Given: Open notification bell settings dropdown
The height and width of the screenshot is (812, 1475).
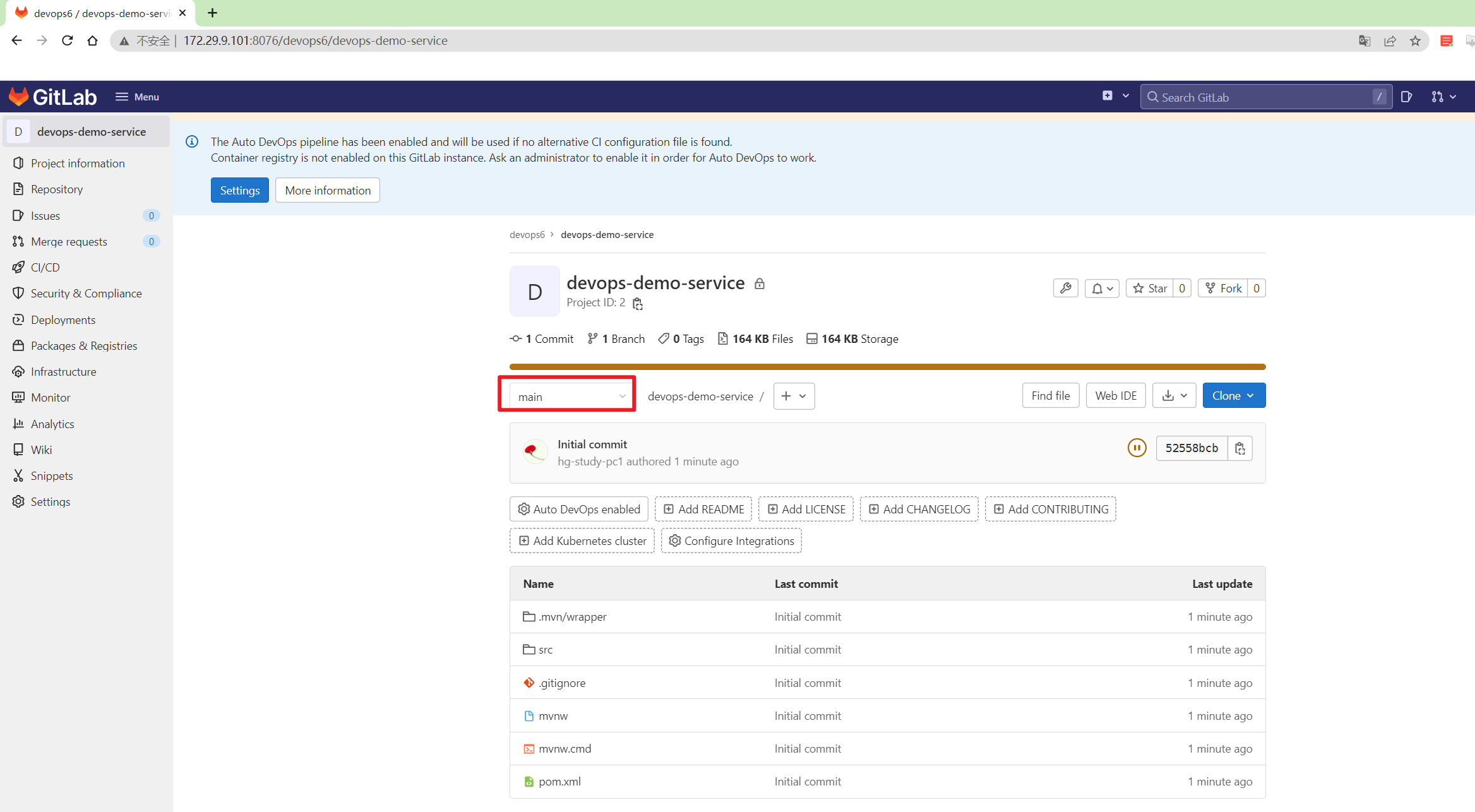Looking at the screenshot, I should coord(1102,288).
